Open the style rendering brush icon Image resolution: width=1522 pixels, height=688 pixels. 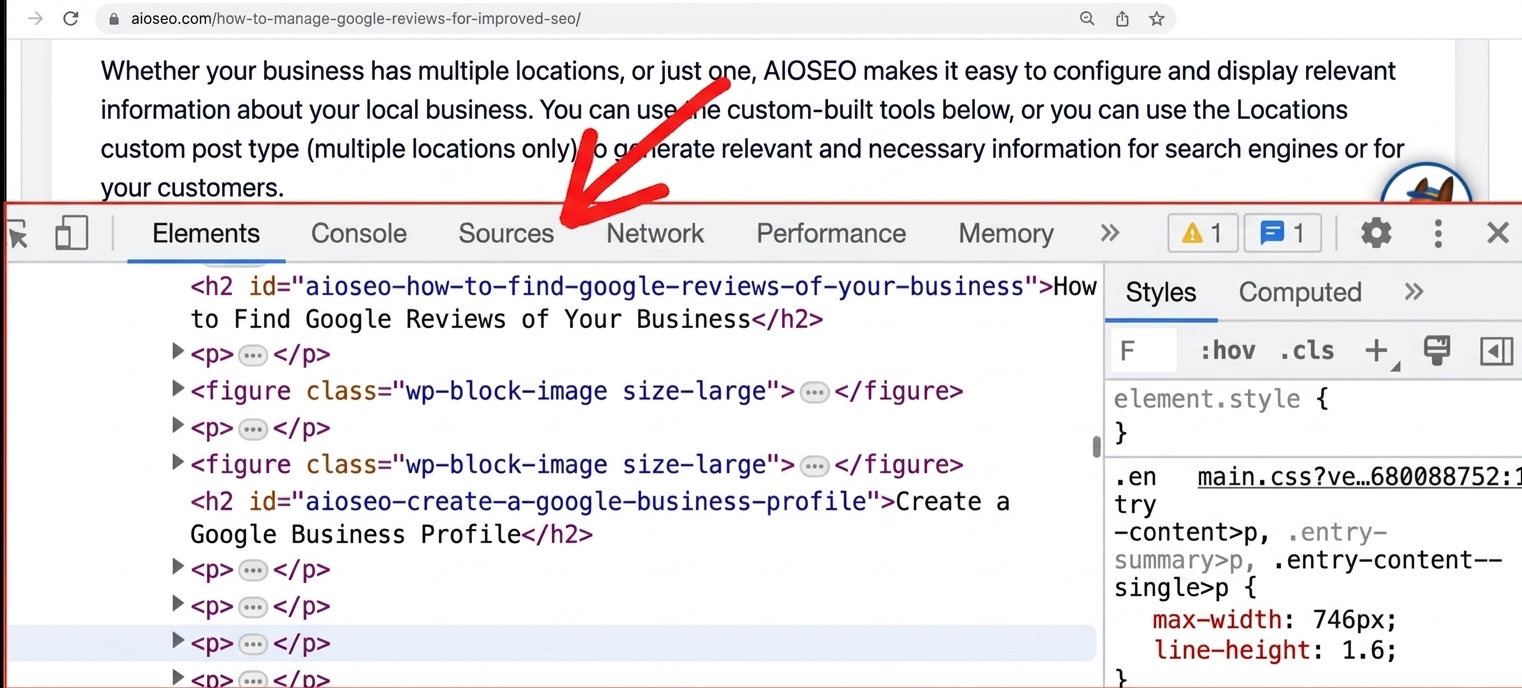tap(1437, 351)
